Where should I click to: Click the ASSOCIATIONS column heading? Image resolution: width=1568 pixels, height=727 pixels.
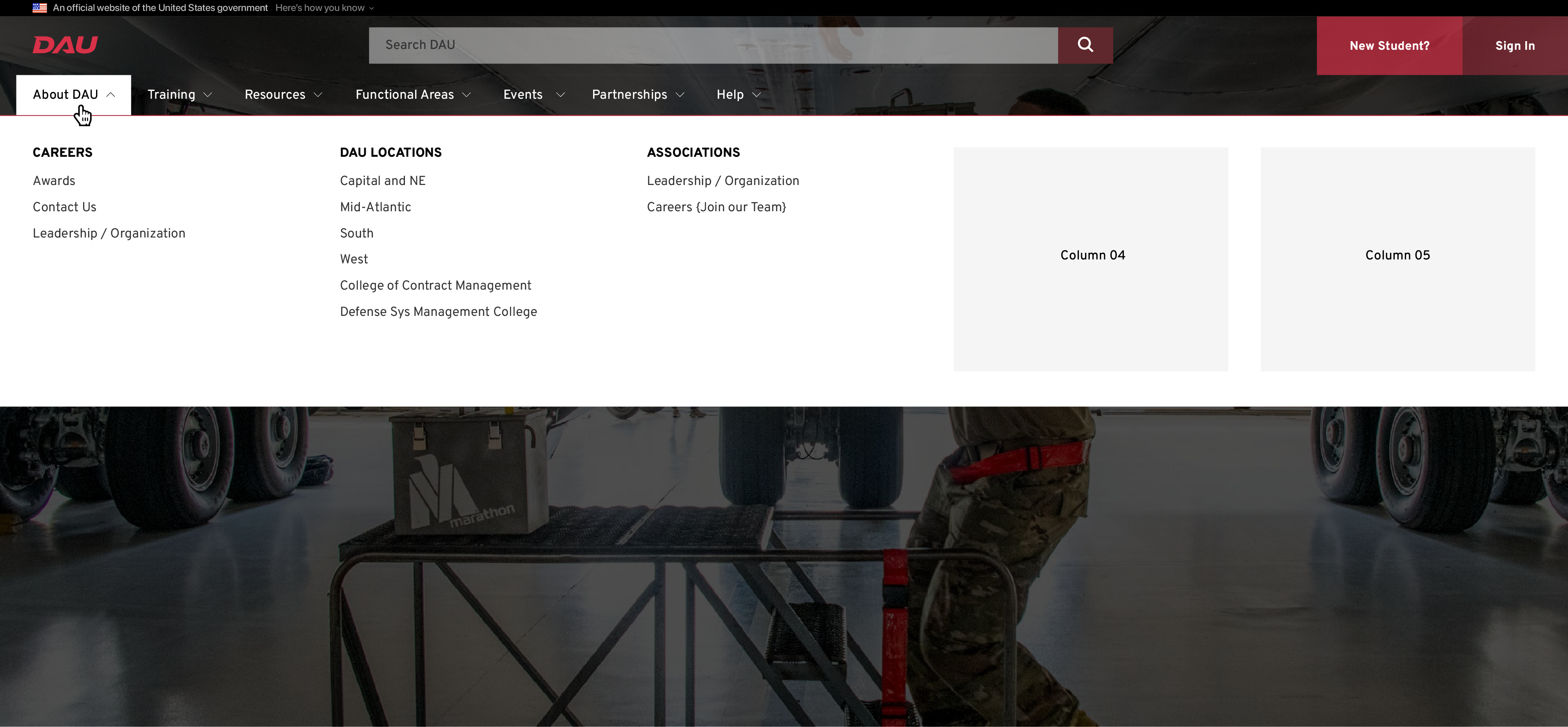pyautogui.click(x=693, y=152)
